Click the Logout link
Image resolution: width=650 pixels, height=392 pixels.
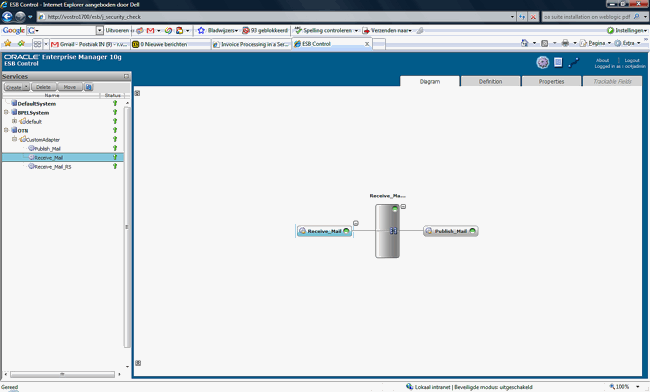click(632, 60)
